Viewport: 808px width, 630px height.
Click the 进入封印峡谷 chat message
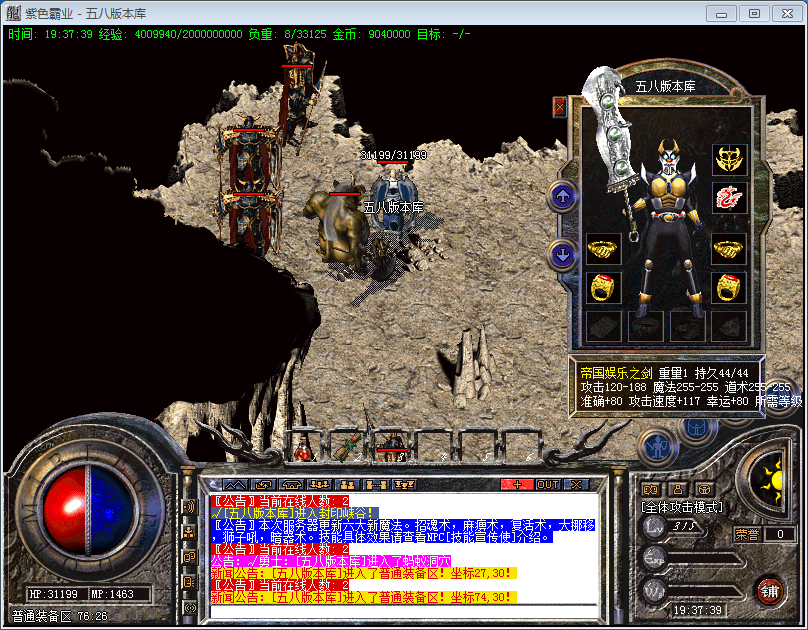click(x=295, y=513)
